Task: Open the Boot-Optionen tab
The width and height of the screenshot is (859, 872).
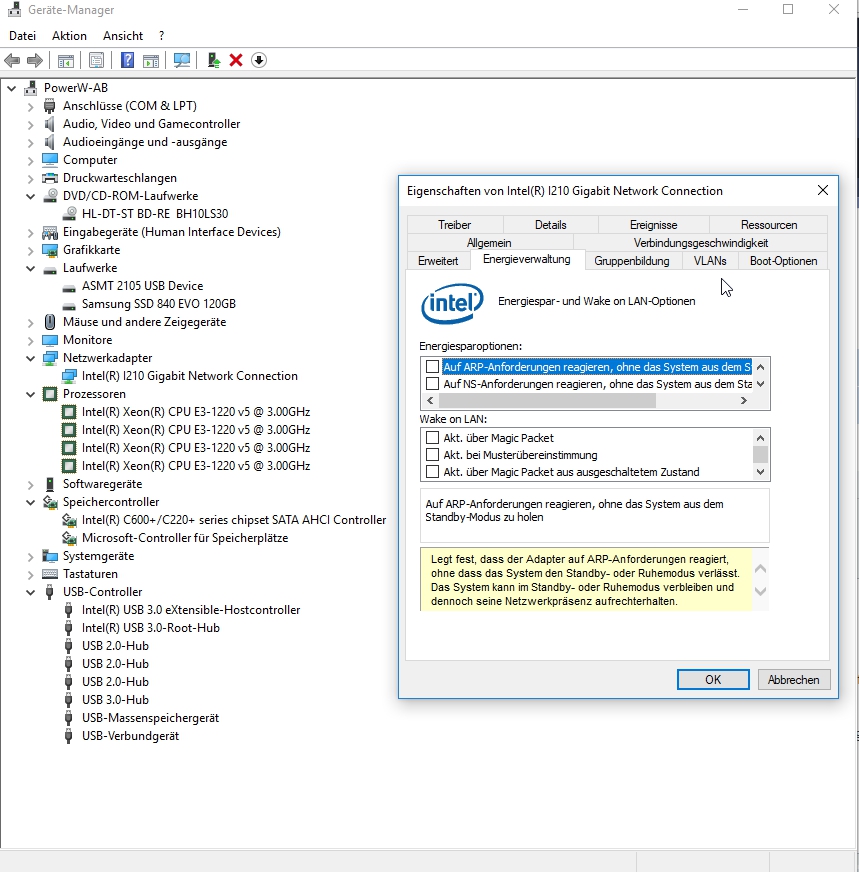Action: 783,261
